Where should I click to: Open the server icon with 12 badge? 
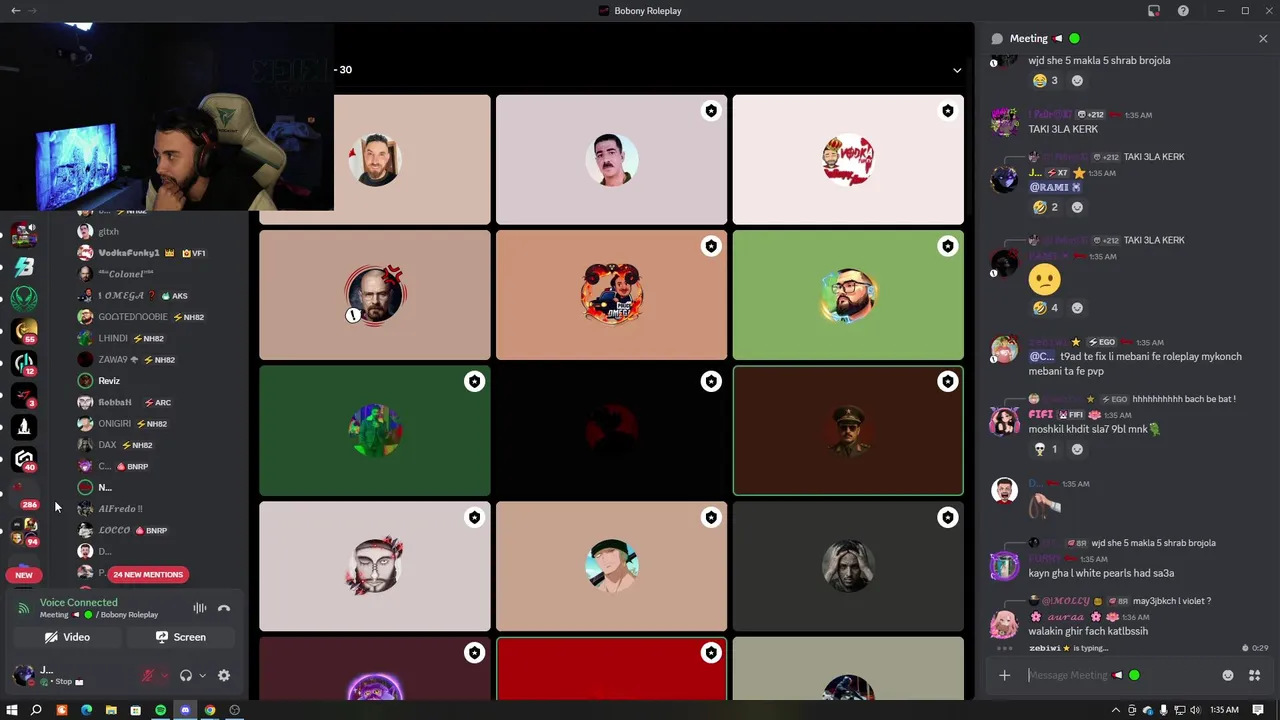coord(24,363)
